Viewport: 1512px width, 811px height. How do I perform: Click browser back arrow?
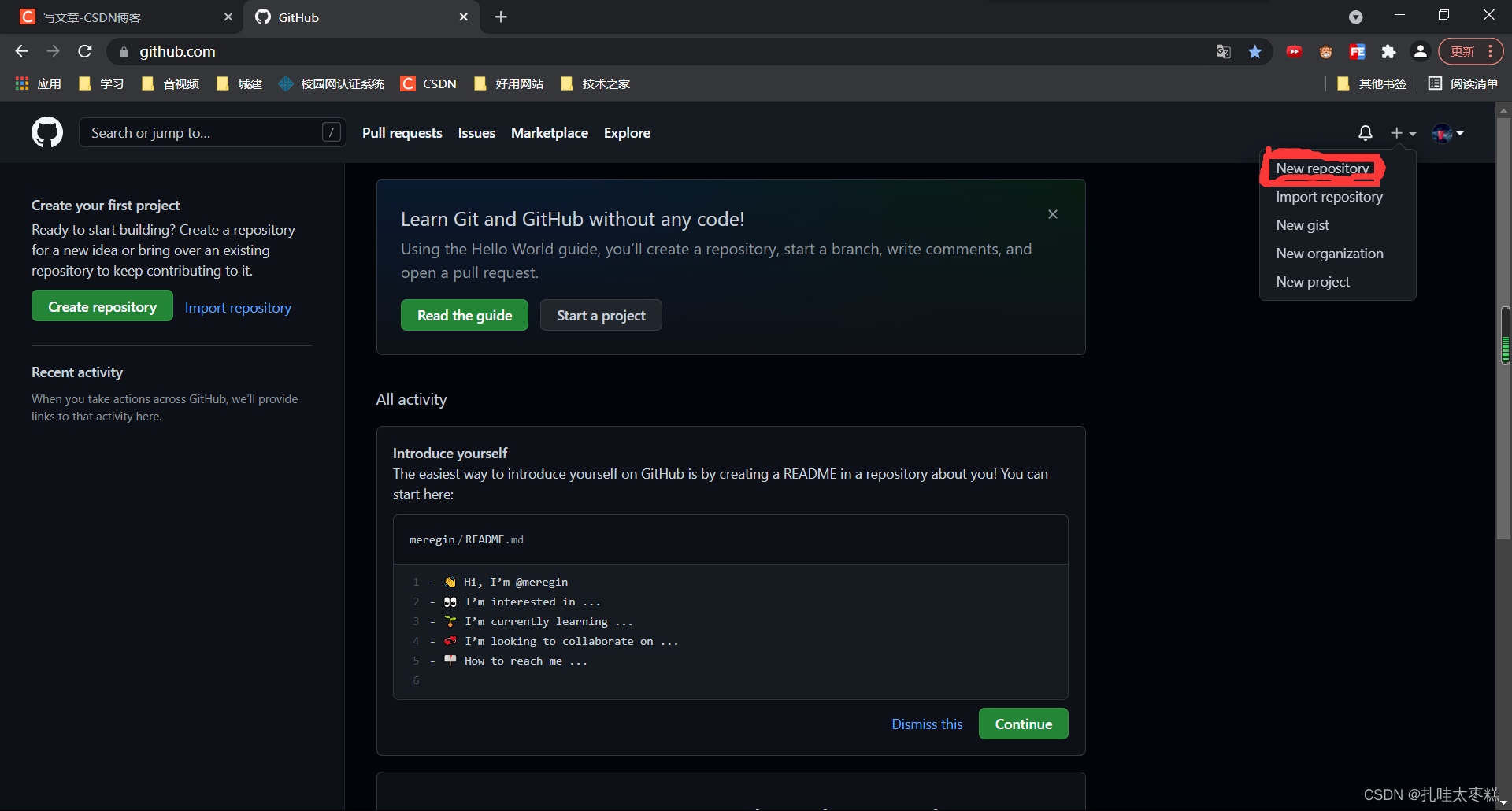(21, 51)
